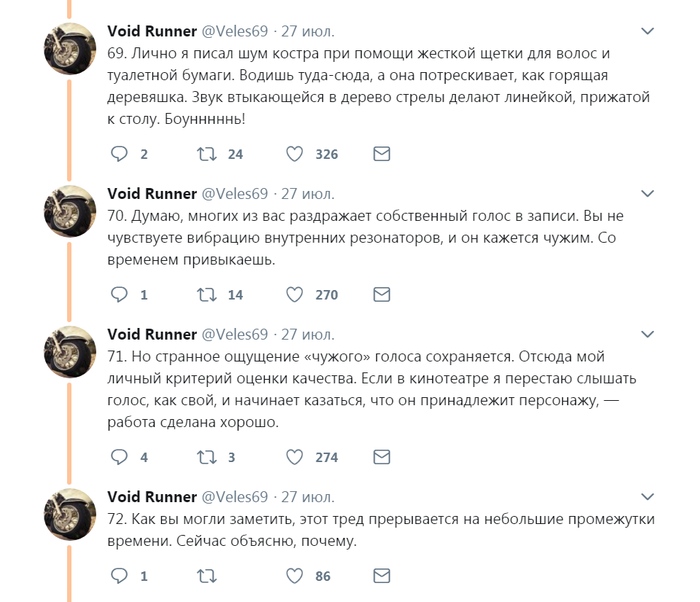This screenshot has height=602, width=700.
Task: Send tweet 69 via direct message
Action: pos(381,154)
